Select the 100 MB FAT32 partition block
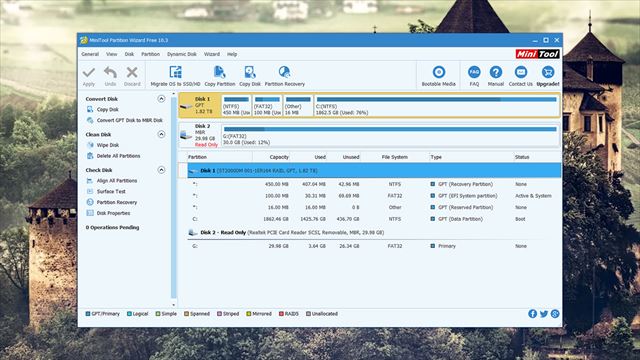The height and width of the screenshot is (360, 640). 267,106
